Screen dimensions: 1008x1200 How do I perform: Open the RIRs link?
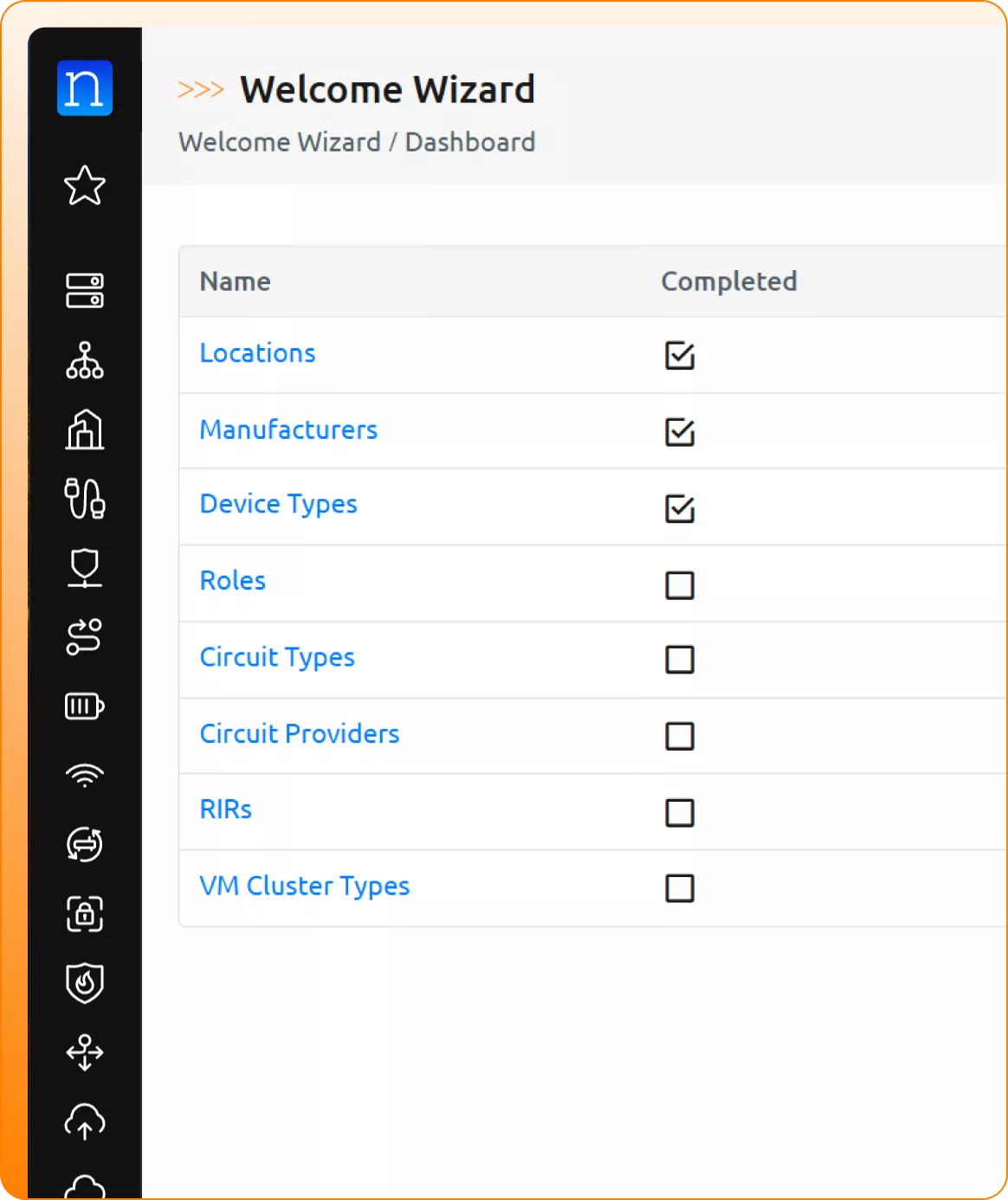[226, 810]
